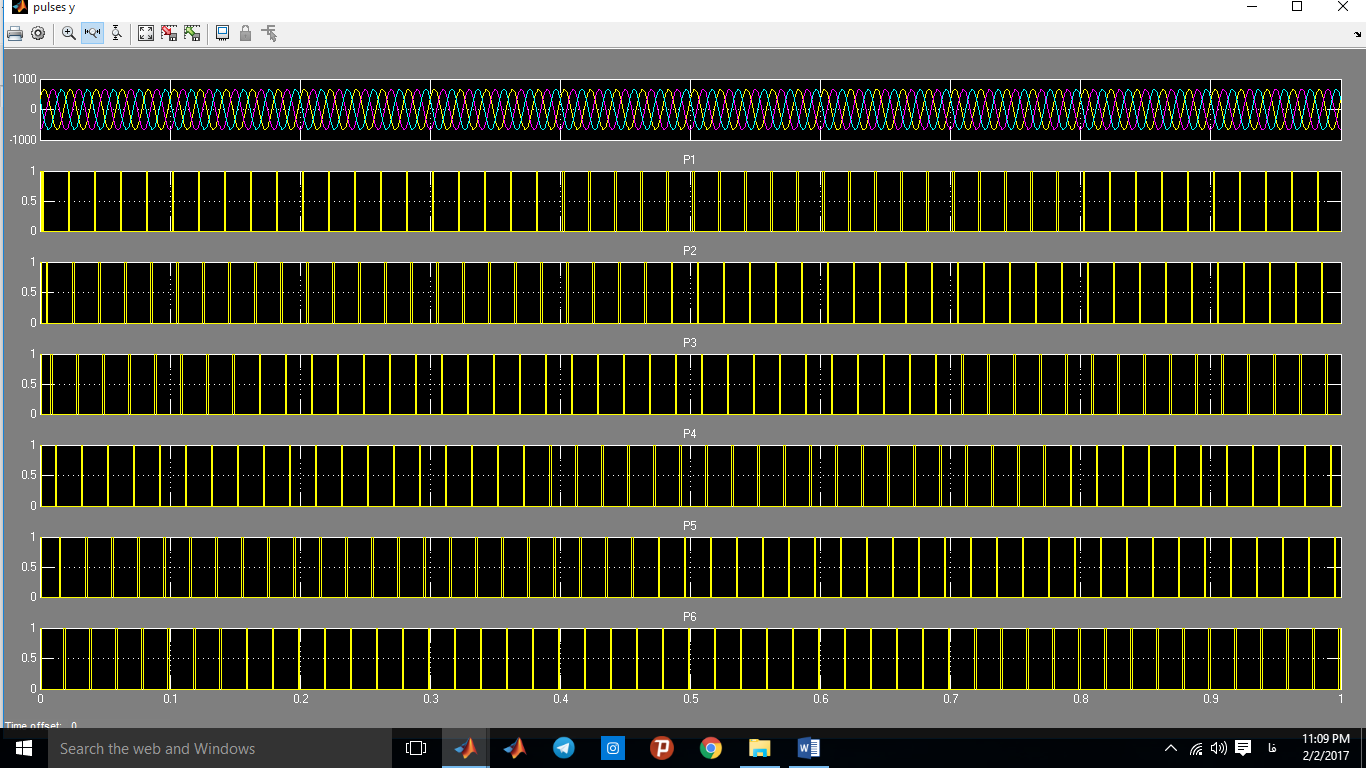The image size is (1366, 768).
Task: Open the volume control in system tray
Action: point(1218,748)
